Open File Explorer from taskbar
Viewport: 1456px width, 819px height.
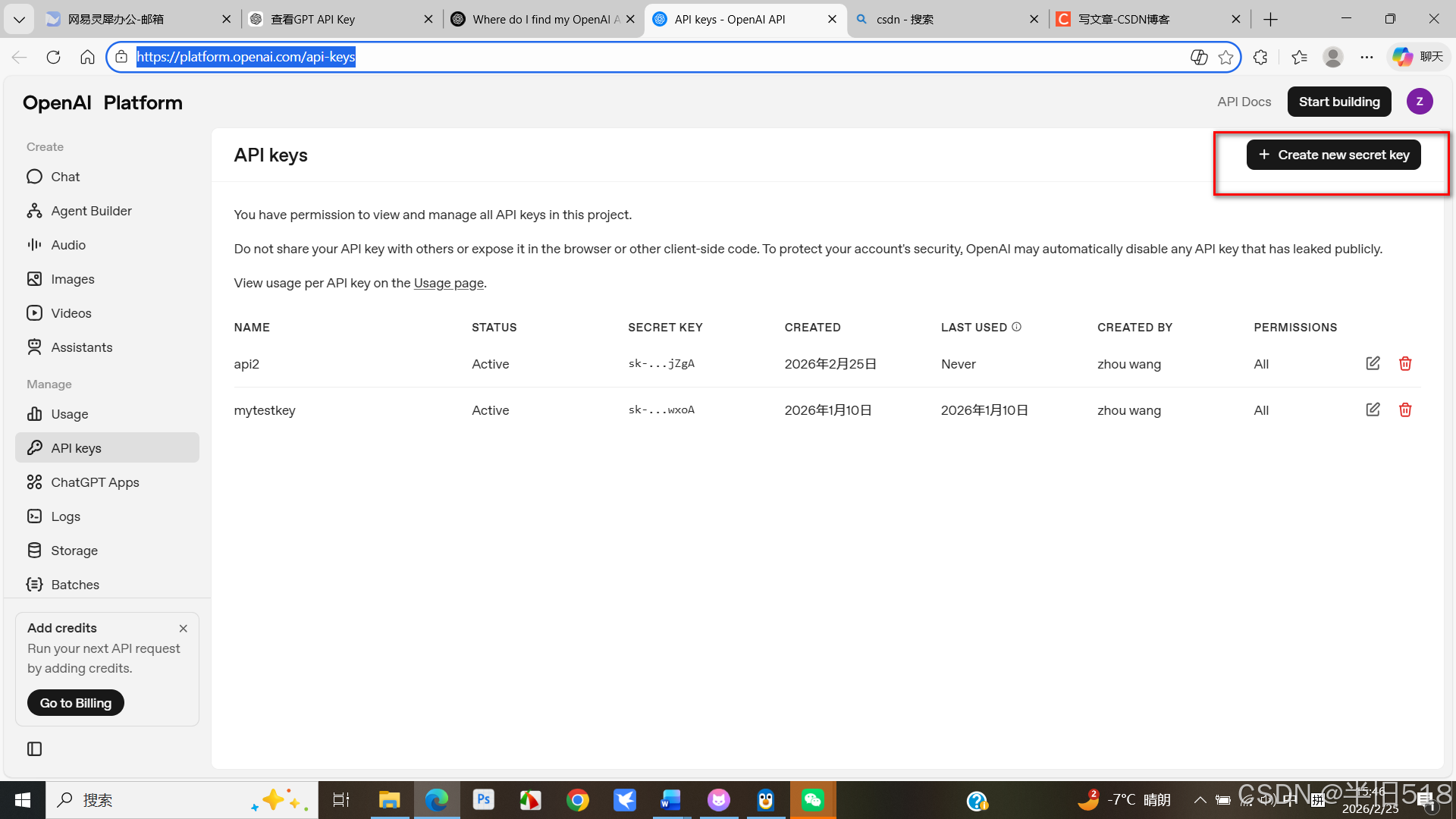point(389,800)
